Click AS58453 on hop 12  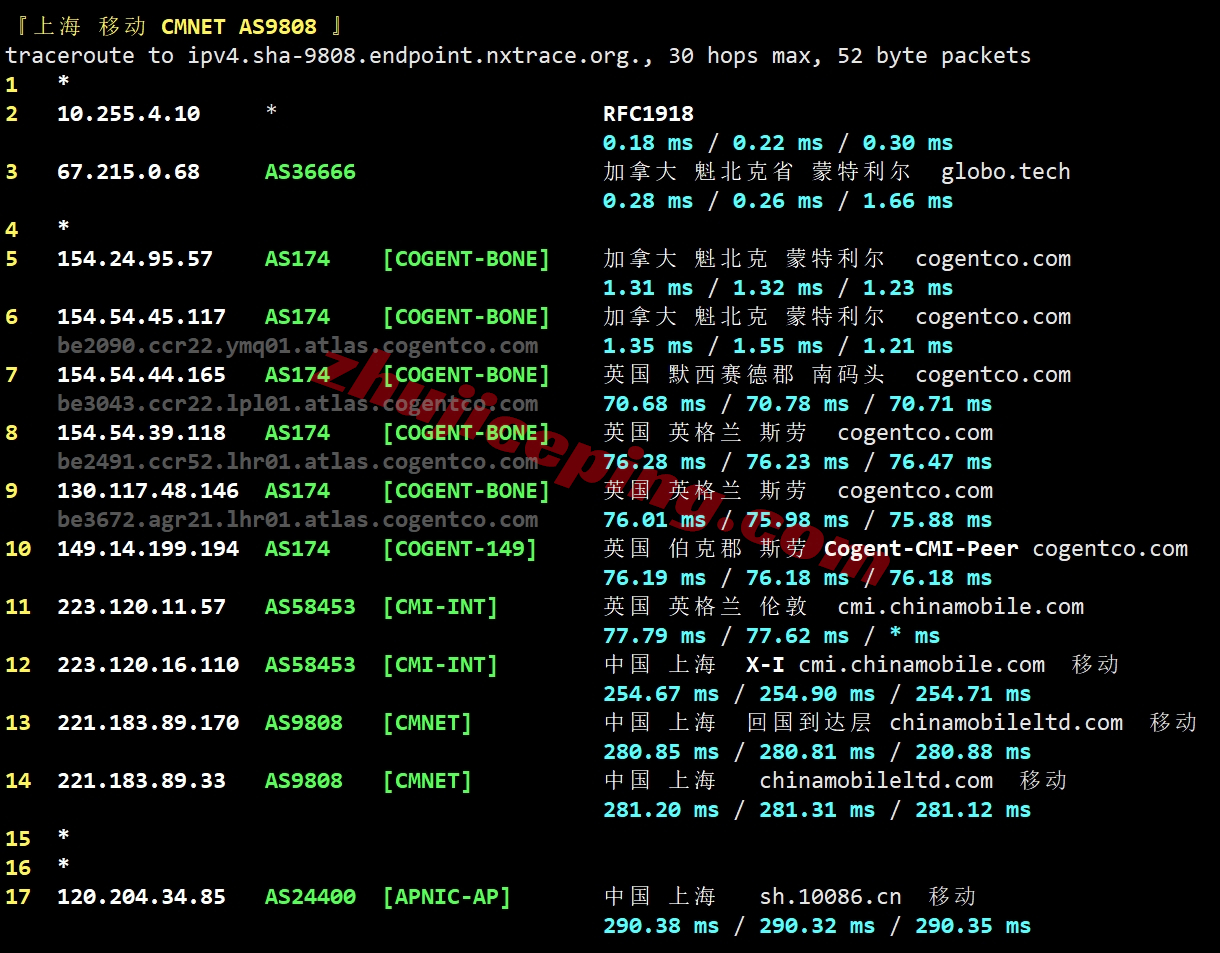(x=310, y=665)
